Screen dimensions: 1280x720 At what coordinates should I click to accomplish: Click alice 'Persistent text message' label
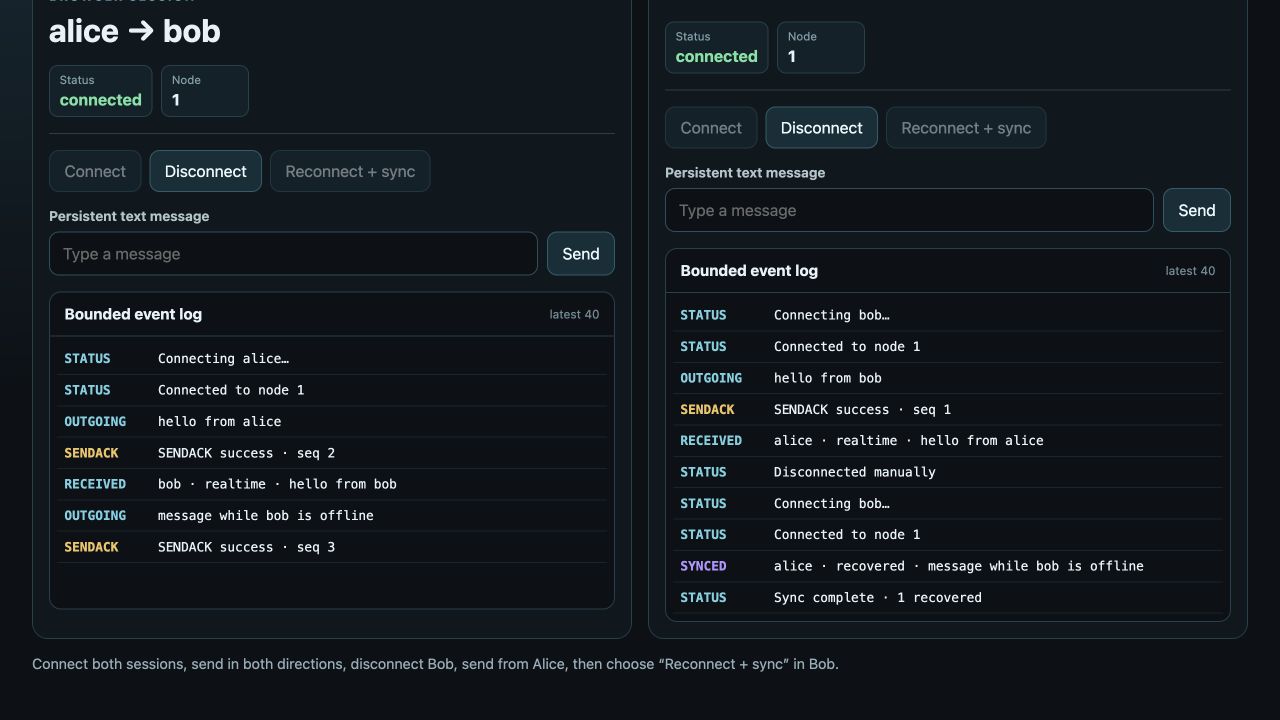pyautogui.click(x=129, y=216)
